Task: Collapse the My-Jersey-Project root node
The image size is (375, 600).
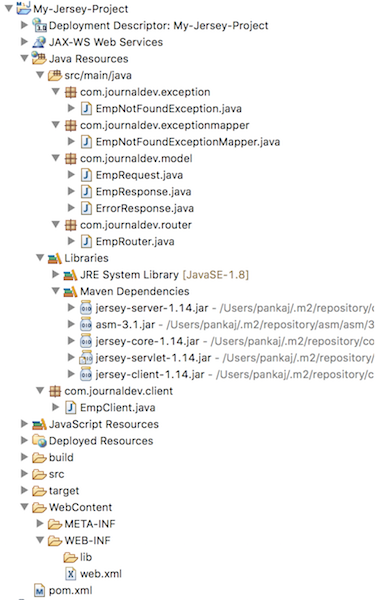Action: pos(9,8)
